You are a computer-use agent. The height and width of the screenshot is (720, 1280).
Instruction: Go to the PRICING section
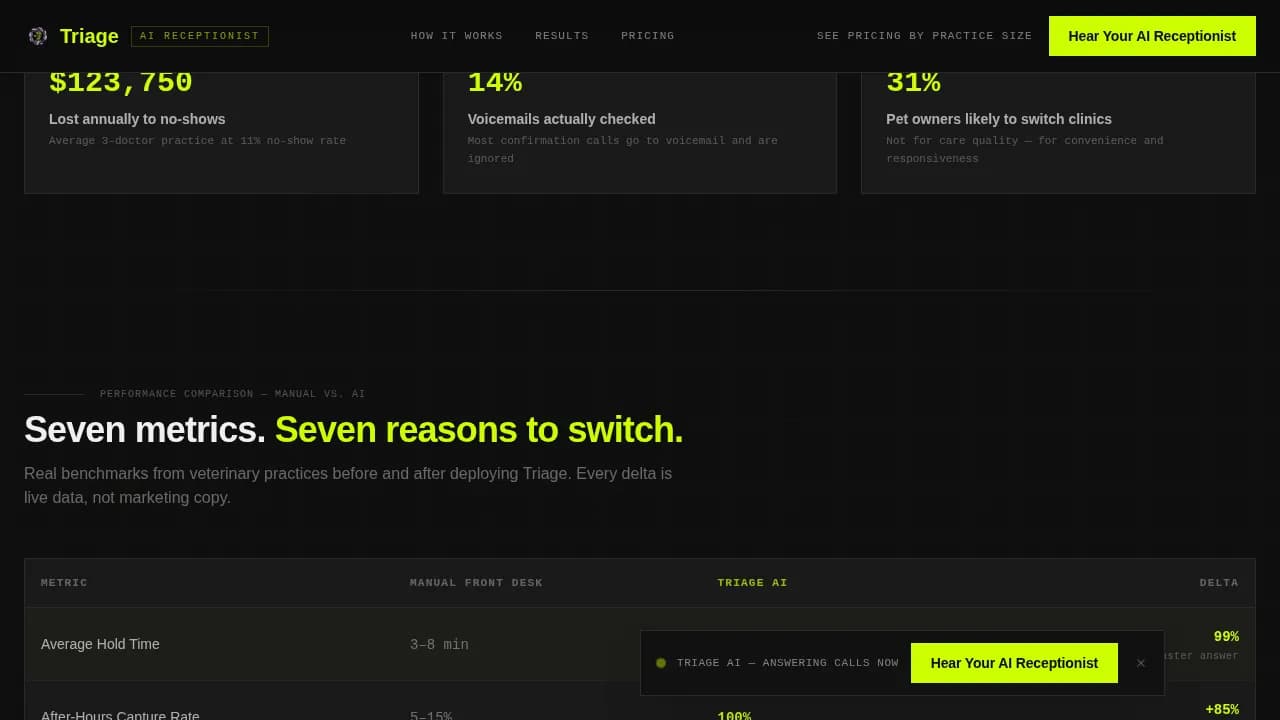click(x=647, y=36)
